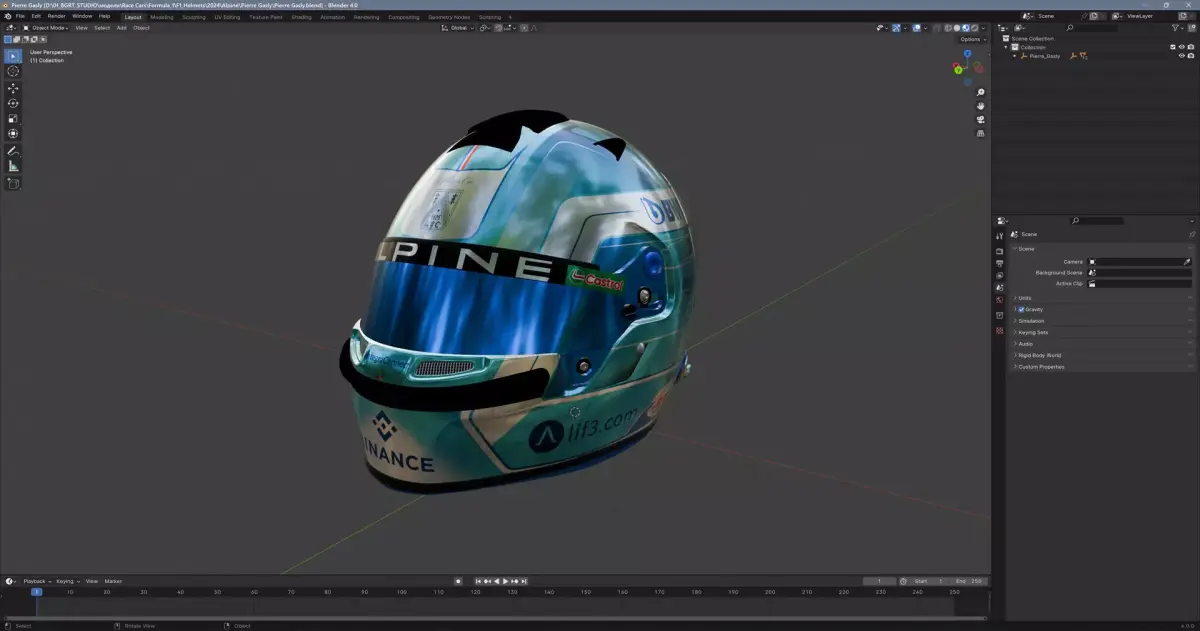Open the Object Mode dropdown

[x=44, y=28]
